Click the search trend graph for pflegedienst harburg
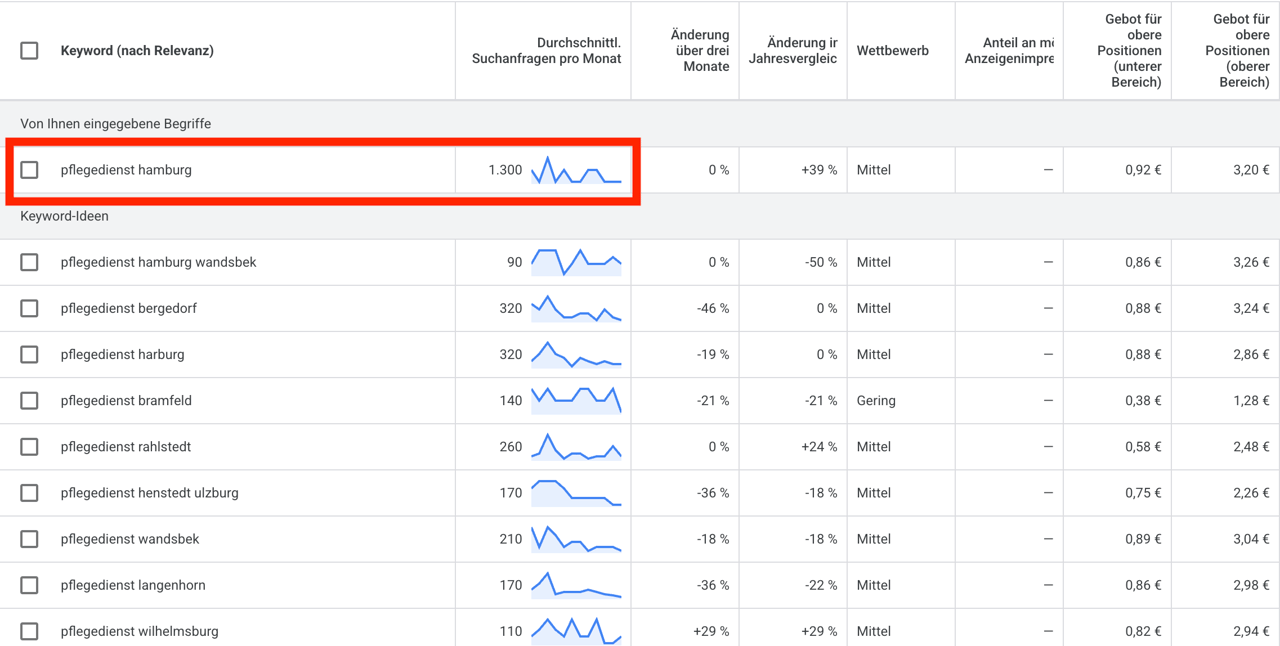 [576, 354]
